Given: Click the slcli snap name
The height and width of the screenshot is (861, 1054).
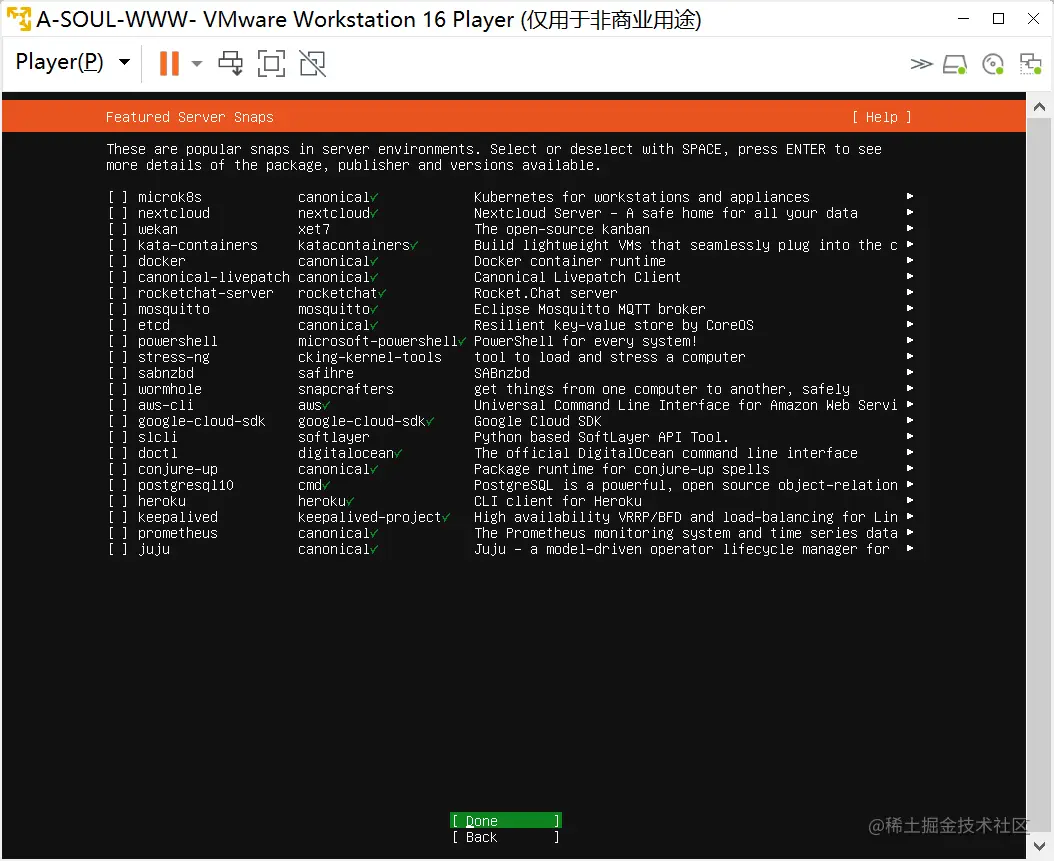Looking at the screenshot, I should click(157, 438).
